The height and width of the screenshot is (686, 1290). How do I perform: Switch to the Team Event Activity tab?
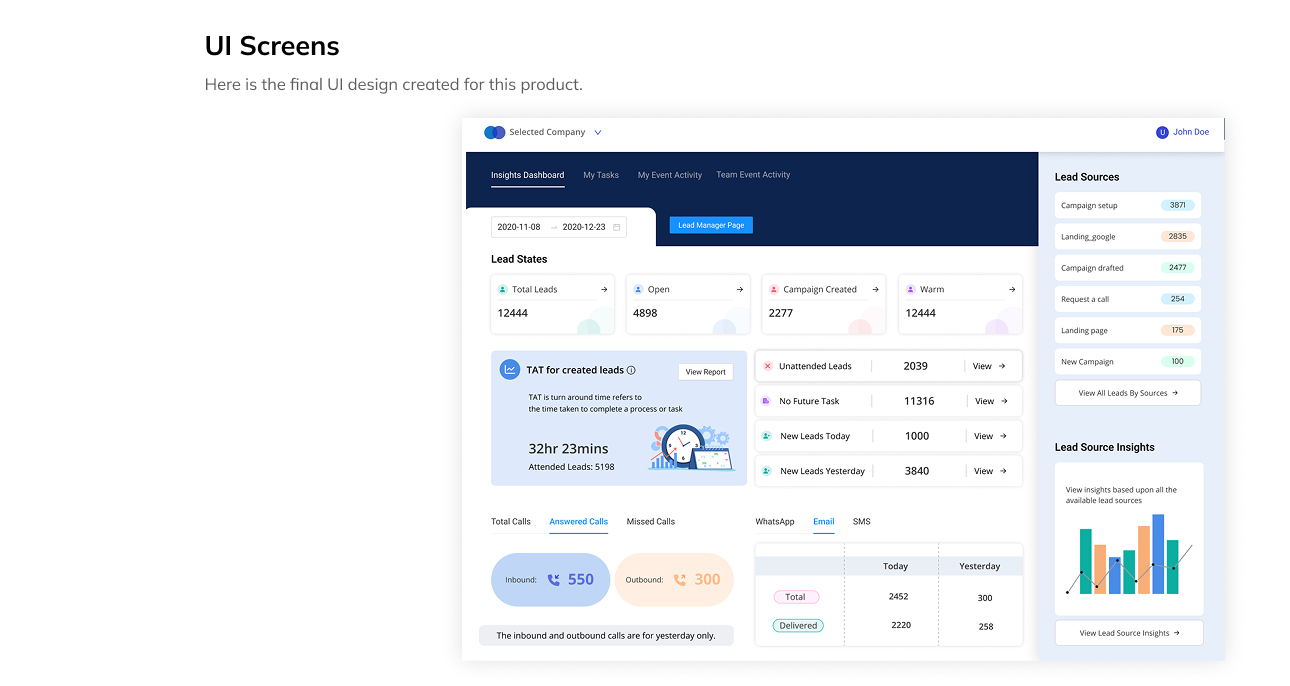click(753, 175)
